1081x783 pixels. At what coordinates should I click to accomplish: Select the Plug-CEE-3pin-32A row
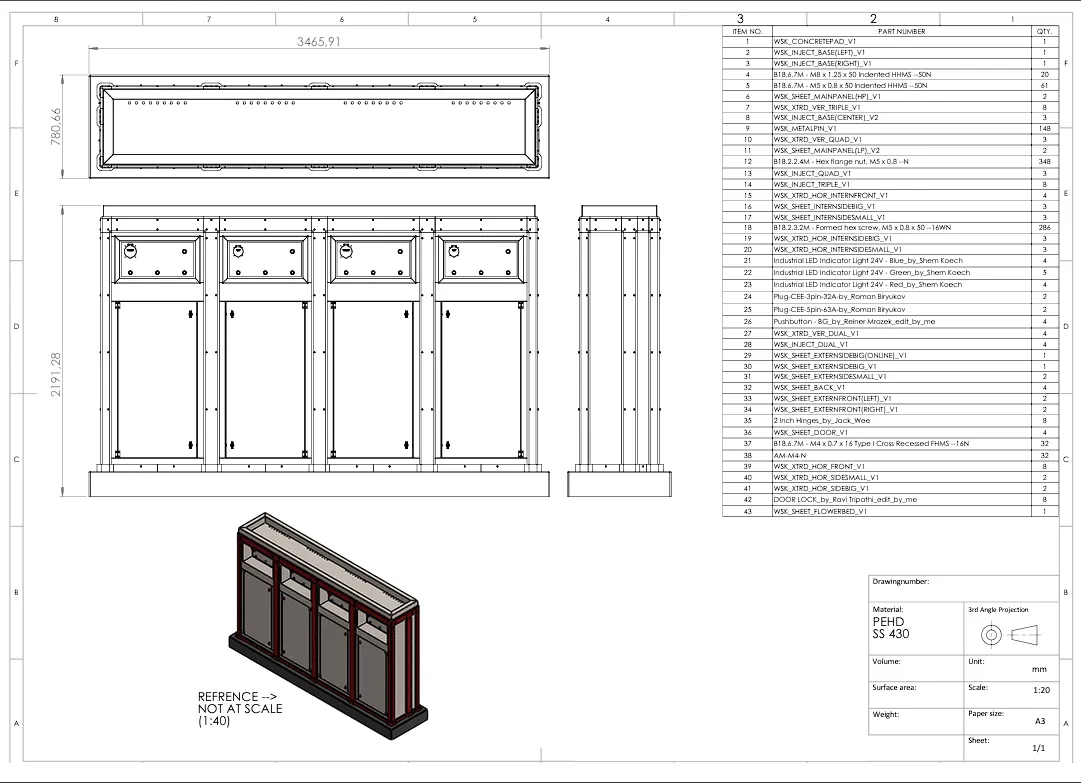[890, 297]
